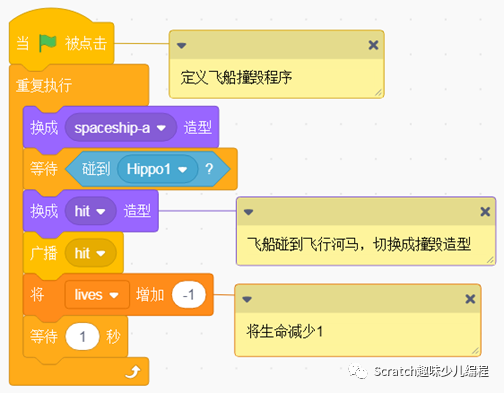The image size is (504, 393).
Task: Click the '增加' label in lives block
Action: point(150,295)
